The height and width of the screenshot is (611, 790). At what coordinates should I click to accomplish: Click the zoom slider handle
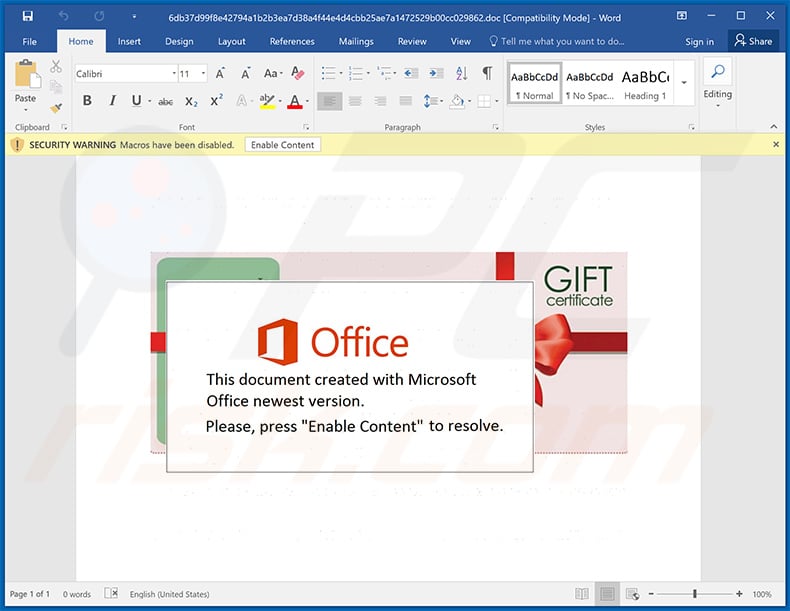[694, 594]
